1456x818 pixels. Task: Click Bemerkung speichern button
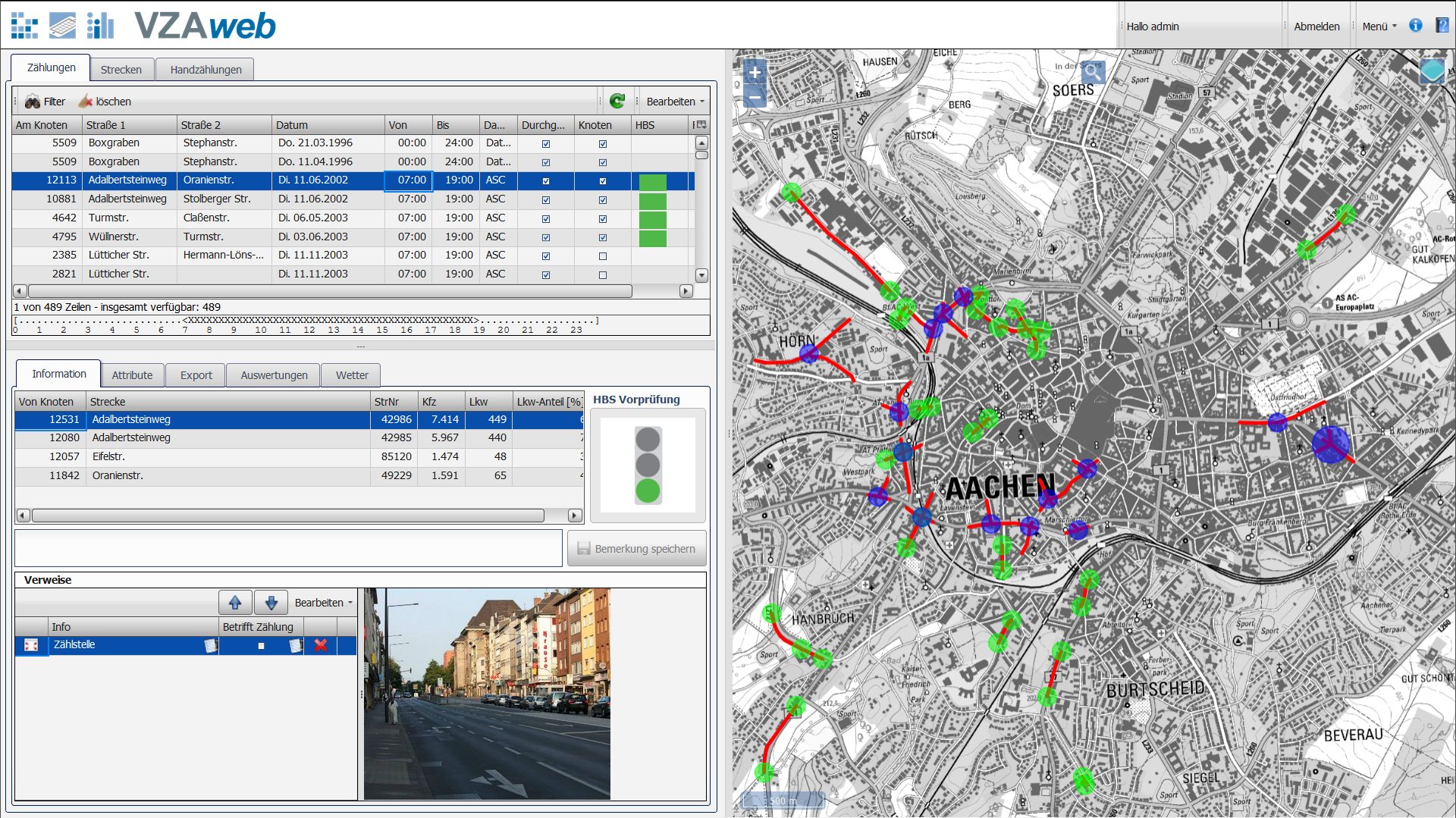636,548
